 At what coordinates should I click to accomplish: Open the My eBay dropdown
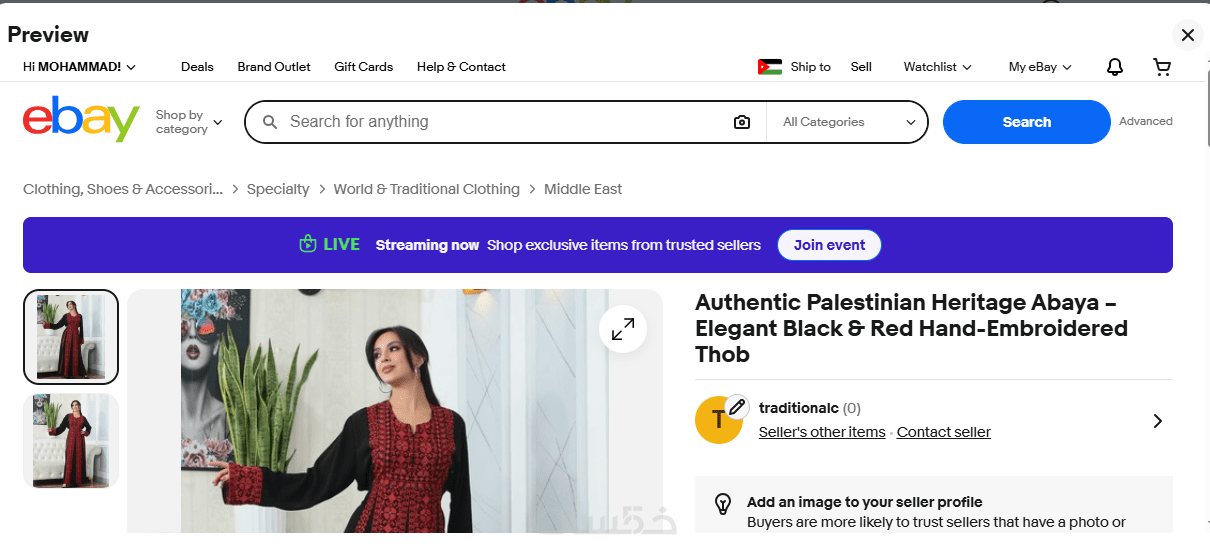(1039, 67)
